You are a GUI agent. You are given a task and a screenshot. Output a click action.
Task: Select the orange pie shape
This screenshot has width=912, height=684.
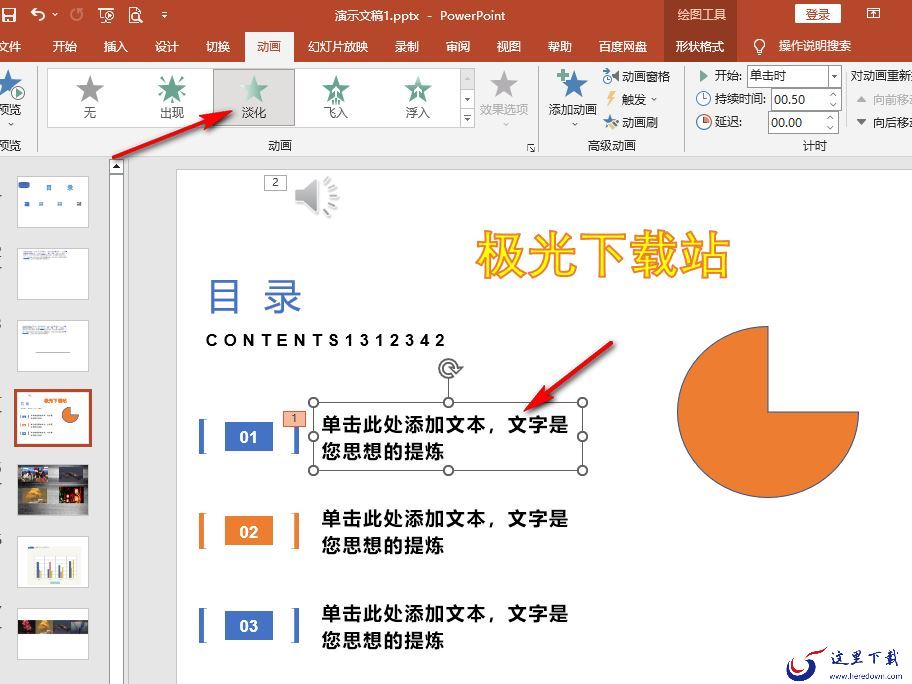[x=768, y=412]
